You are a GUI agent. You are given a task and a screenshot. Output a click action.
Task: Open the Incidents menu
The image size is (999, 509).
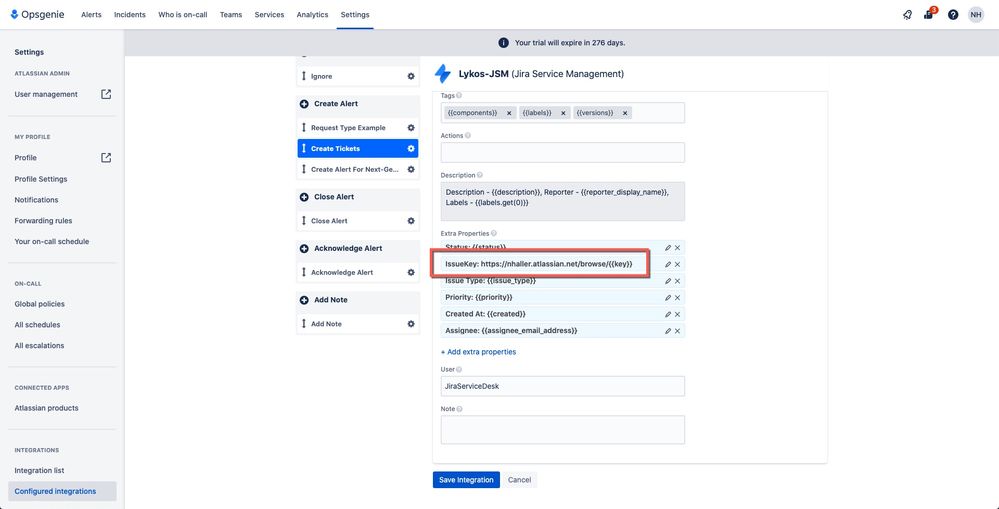129,15
